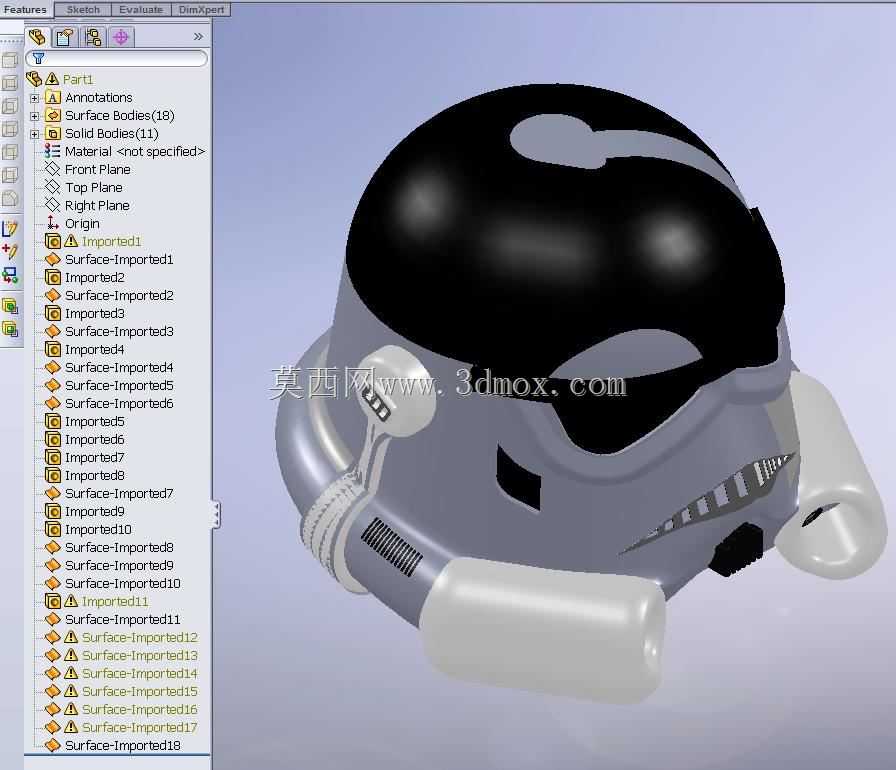Select the Origin item
Viewport: 896px width, 770px height.
(x=82, y=223)
